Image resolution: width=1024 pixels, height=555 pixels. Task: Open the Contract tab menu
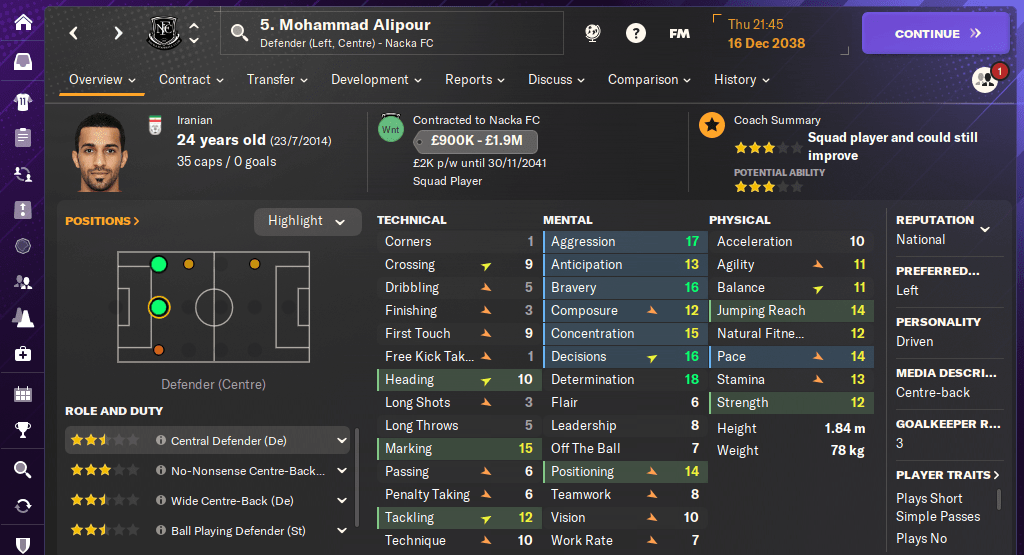(x=190, y=80)
